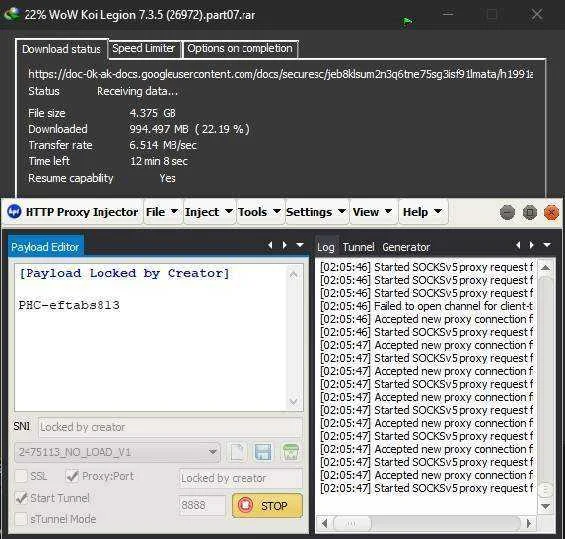Minimize the HTTP Proxy Injector window
565x539 pixels.
507,213
